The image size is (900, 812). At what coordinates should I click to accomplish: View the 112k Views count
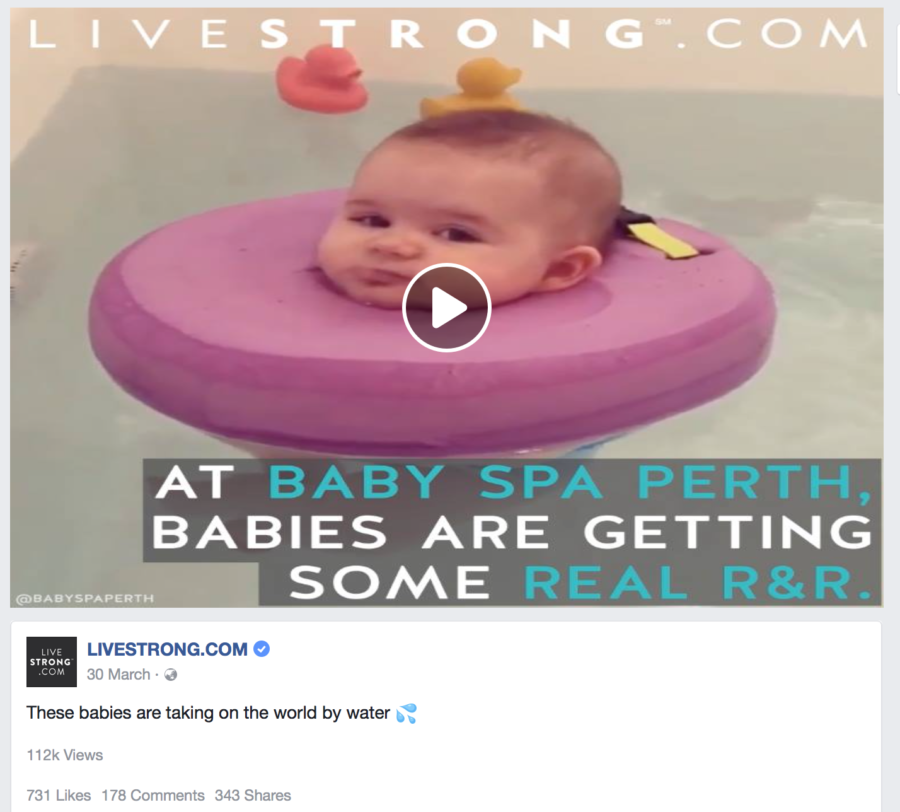(65, 755)
